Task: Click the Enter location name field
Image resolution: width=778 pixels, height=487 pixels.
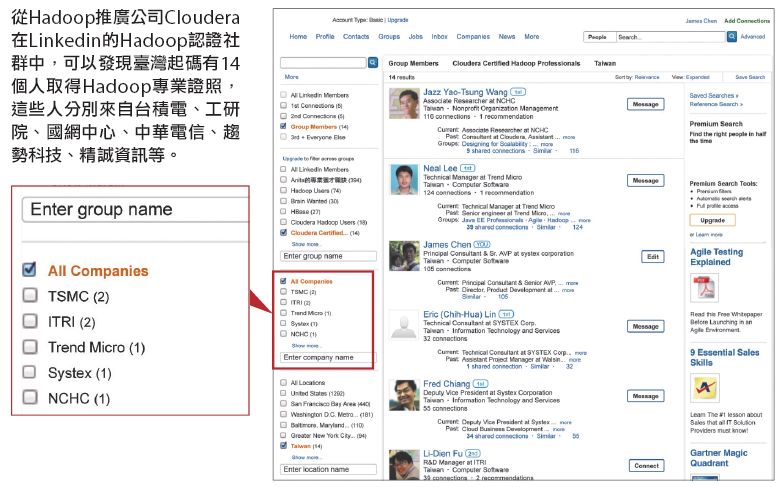Action: click(x=328, y=469)
